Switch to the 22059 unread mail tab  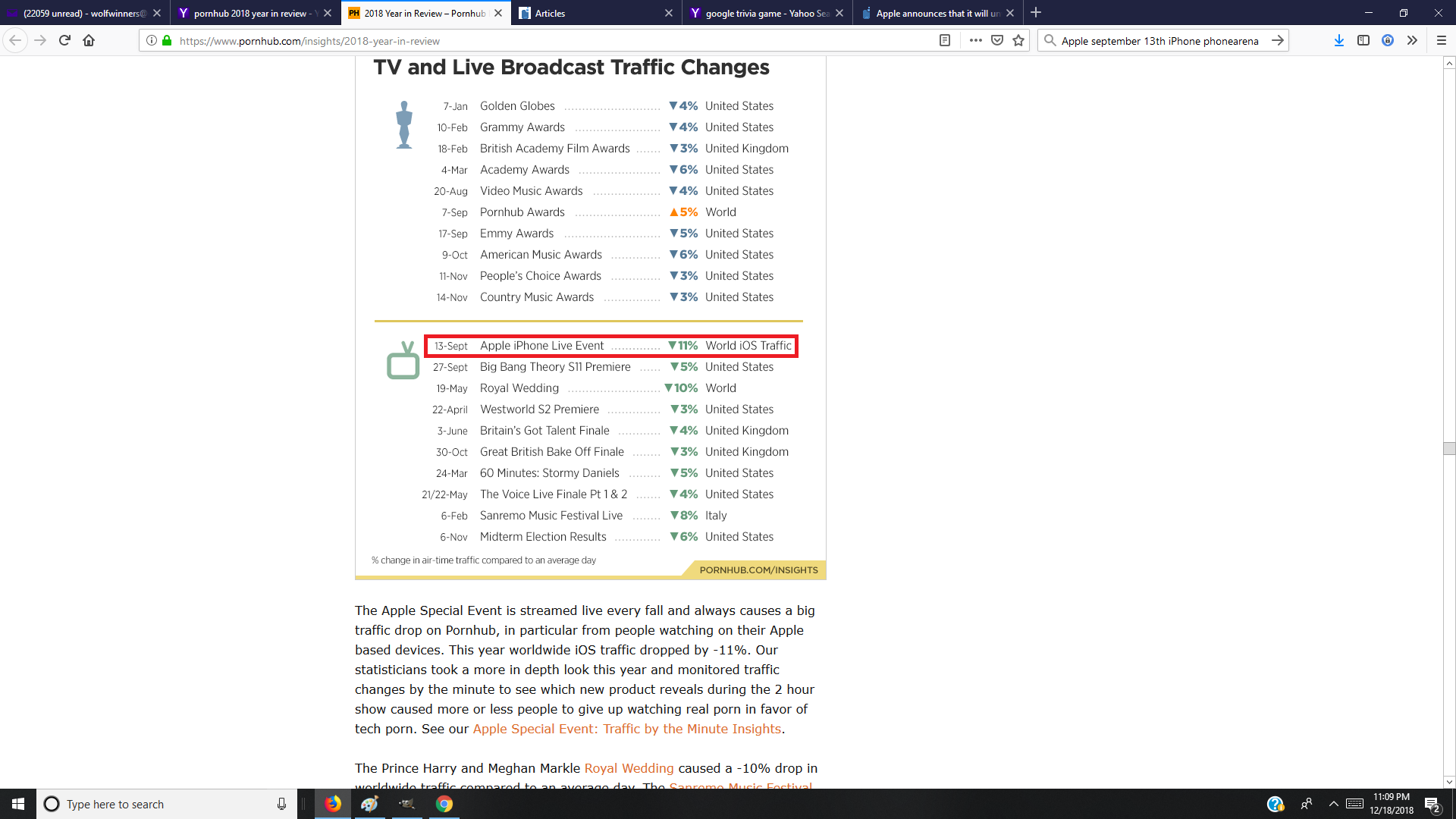(85, 13)
